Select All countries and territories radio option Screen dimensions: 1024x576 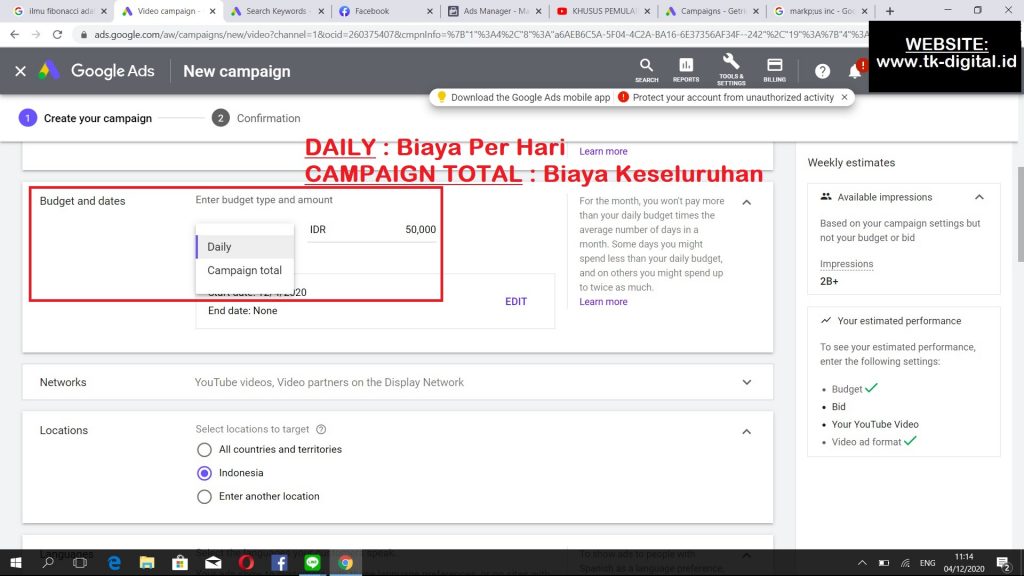pyautogui.click(x=205, y=450)
